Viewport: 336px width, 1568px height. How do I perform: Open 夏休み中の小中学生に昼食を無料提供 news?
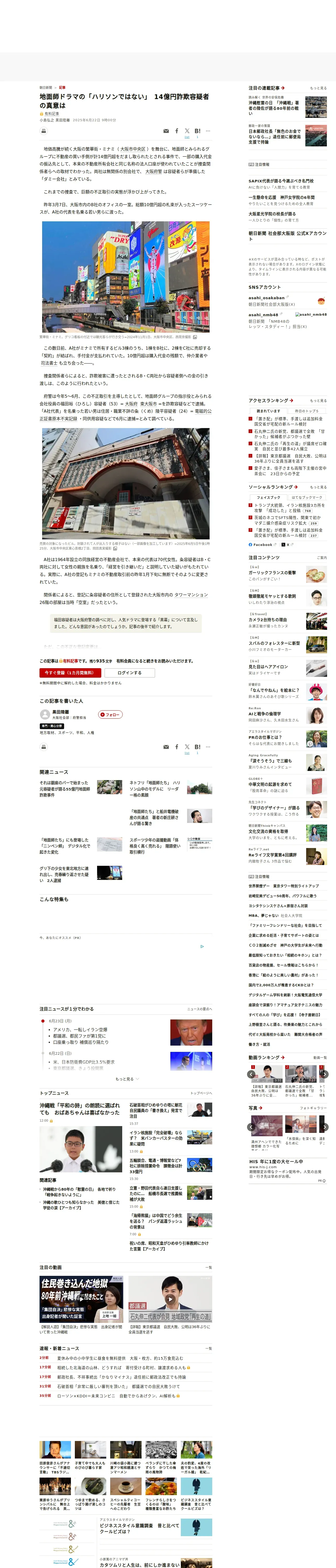120,1358
